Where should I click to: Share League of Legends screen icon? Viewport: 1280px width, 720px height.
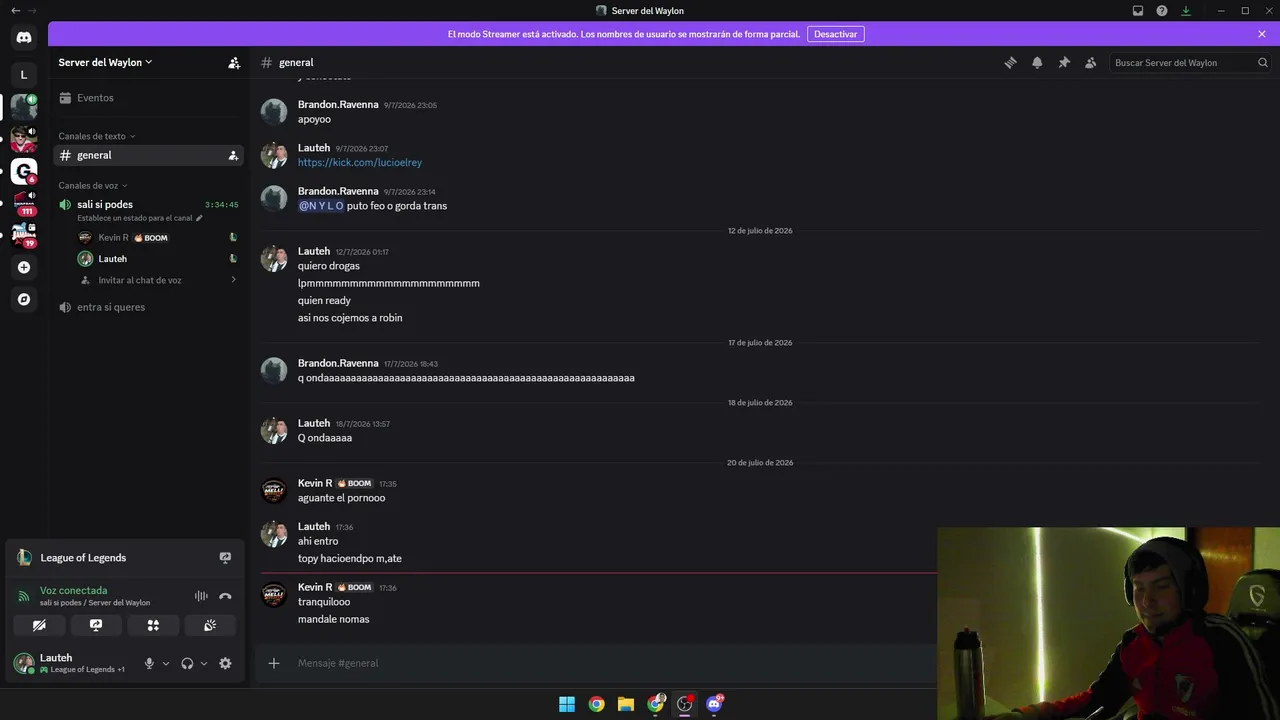[225, 558]
